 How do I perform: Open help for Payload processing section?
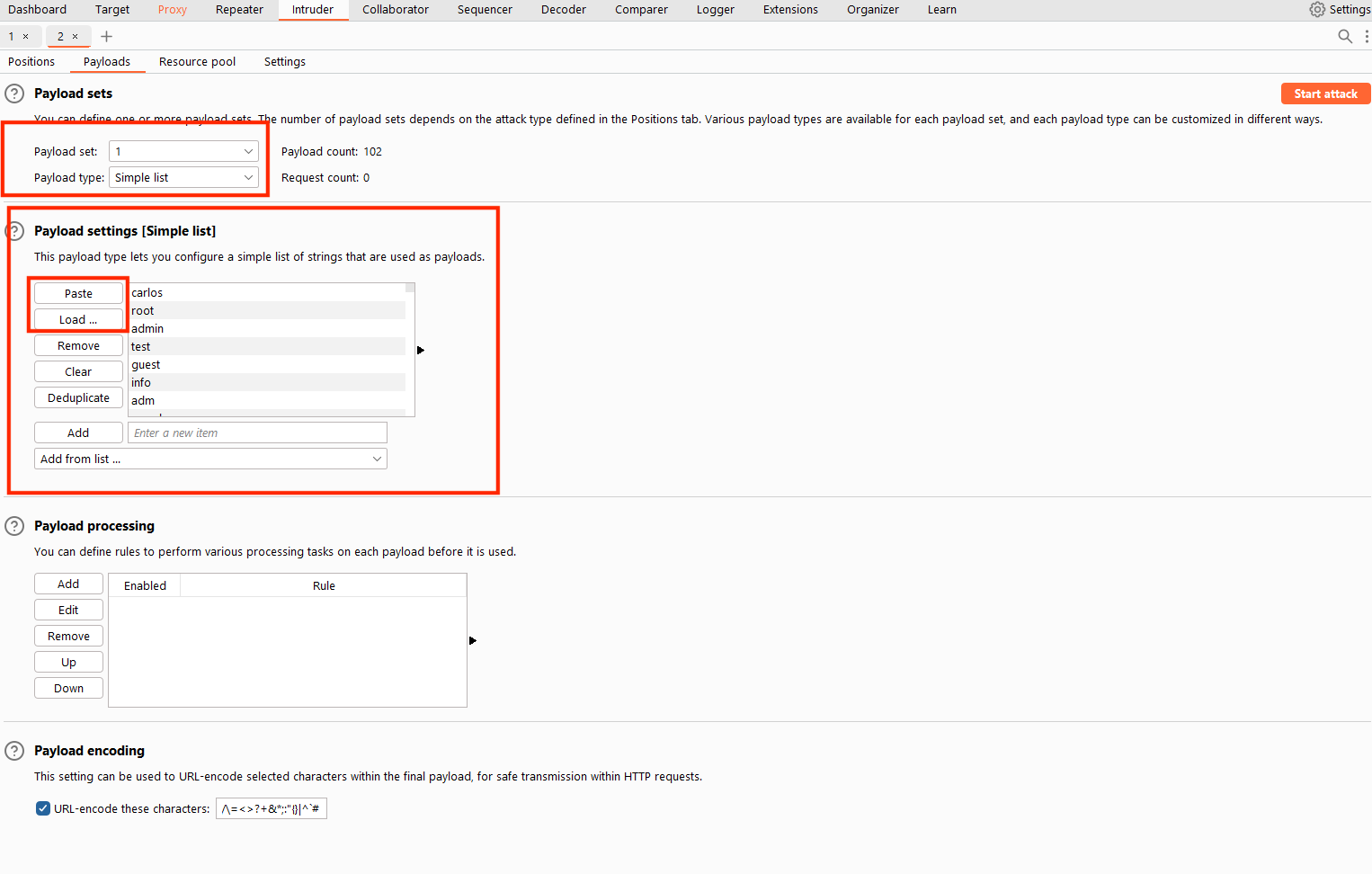coord(13,525)
